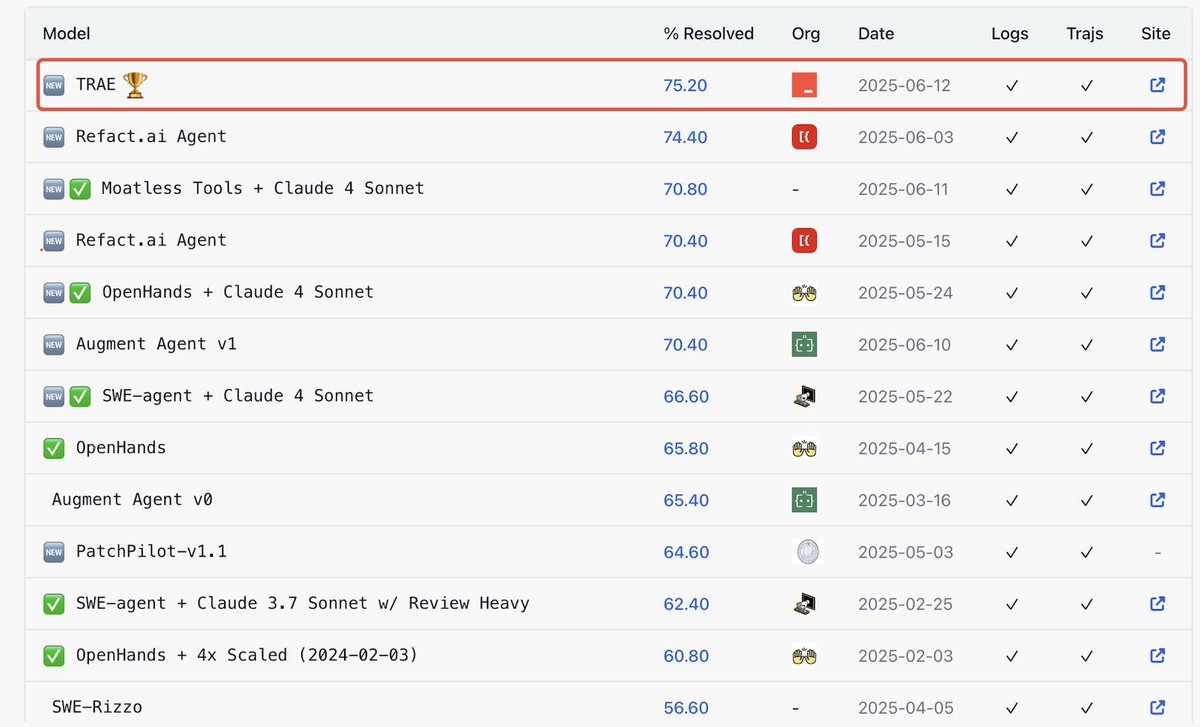Select the verified badge on SWE-agent + Claude 4 Sonnet
Image resolution: width=1200 pixels, height=727 pixels.
coord(78,396)
